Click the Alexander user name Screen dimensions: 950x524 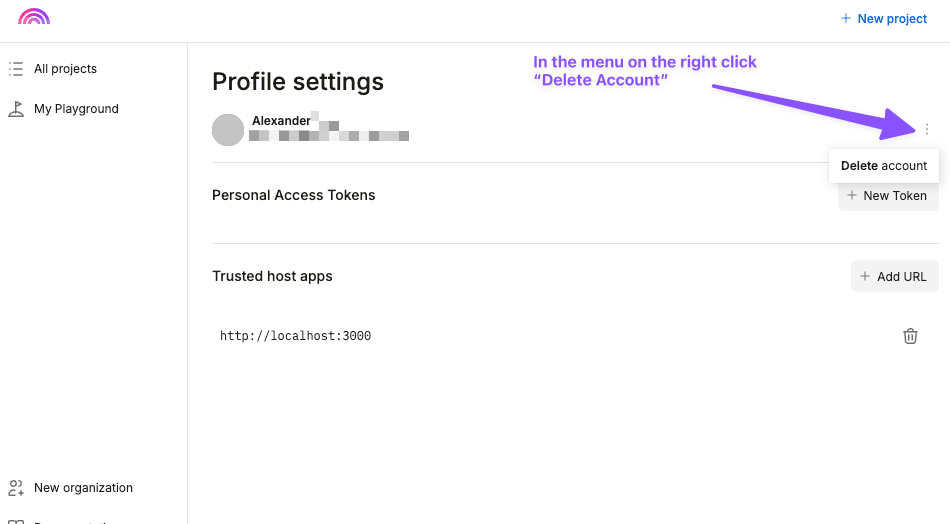click(281, 121)
